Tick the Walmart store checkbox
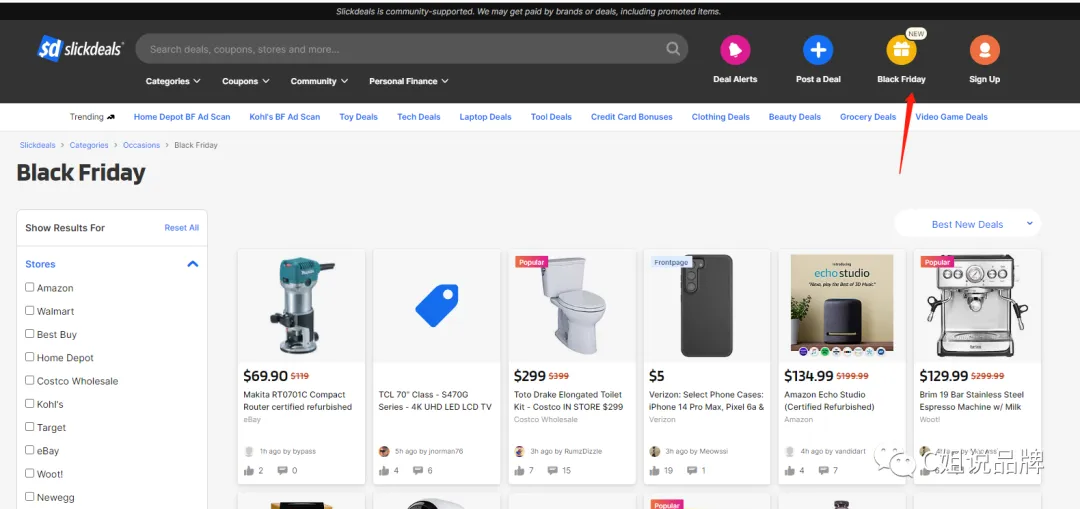 click(30, 311)
